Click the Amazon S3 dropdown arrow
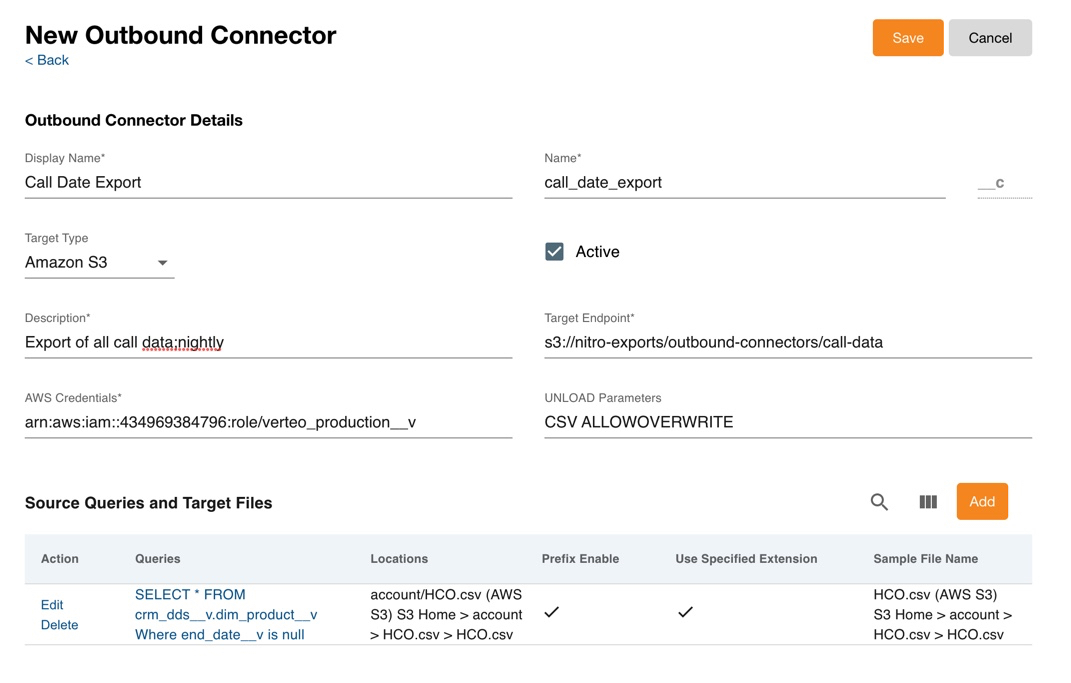 [162, 263]
